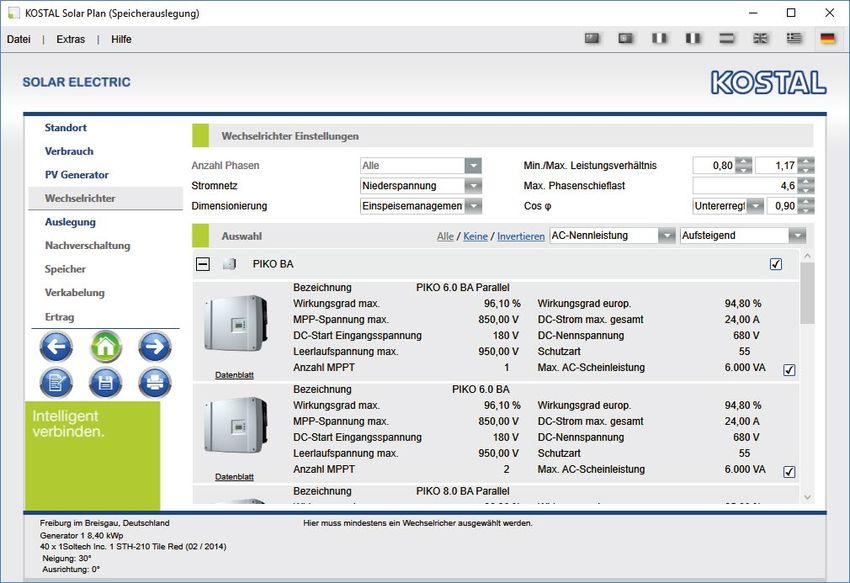Go to the Standort step
This screenshot has width=850, height=583.
click(x=66, y=128)
